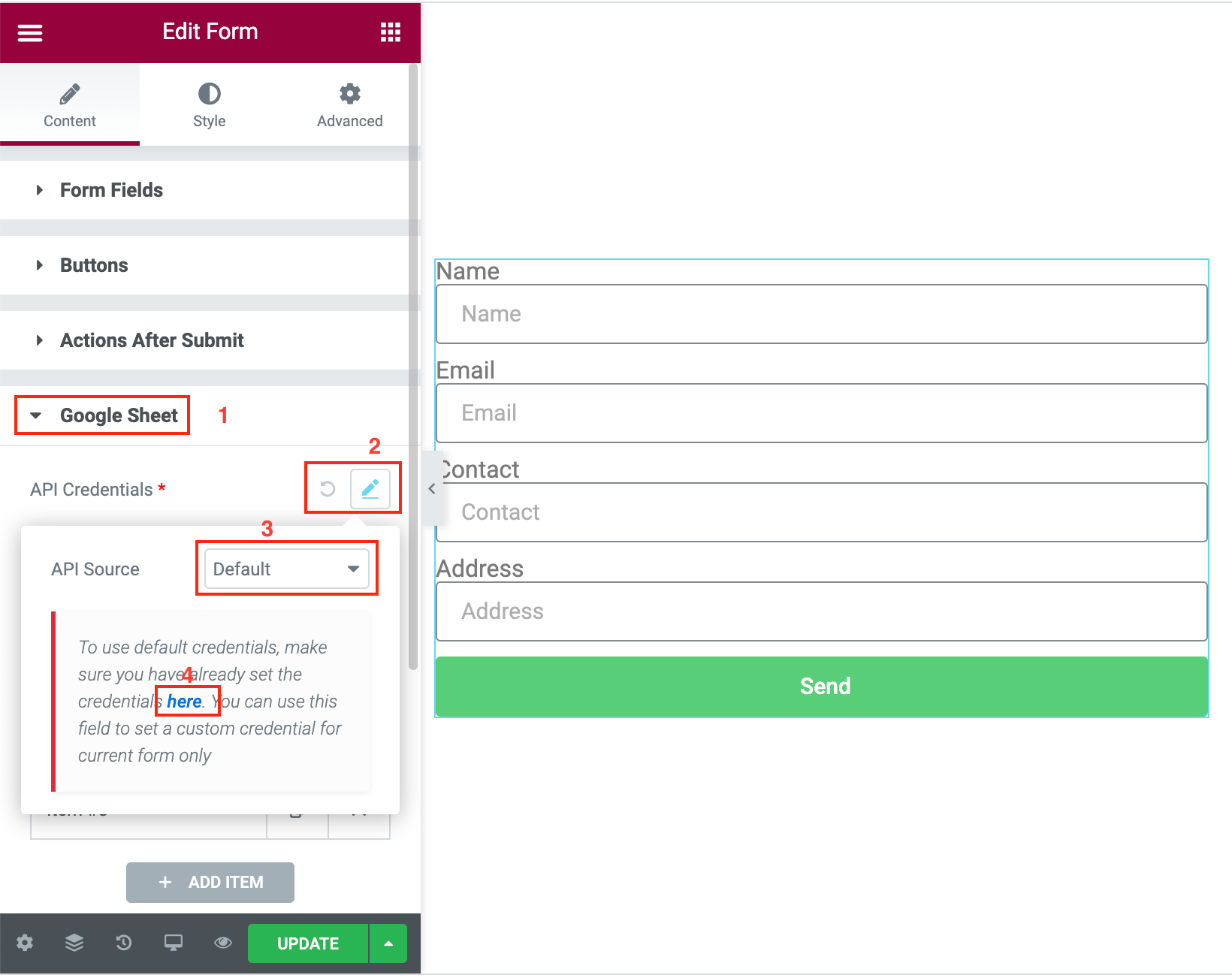Open the Navigator layers icon
The width and height of the screenshot is (1232, 978).
pos(74,943)
